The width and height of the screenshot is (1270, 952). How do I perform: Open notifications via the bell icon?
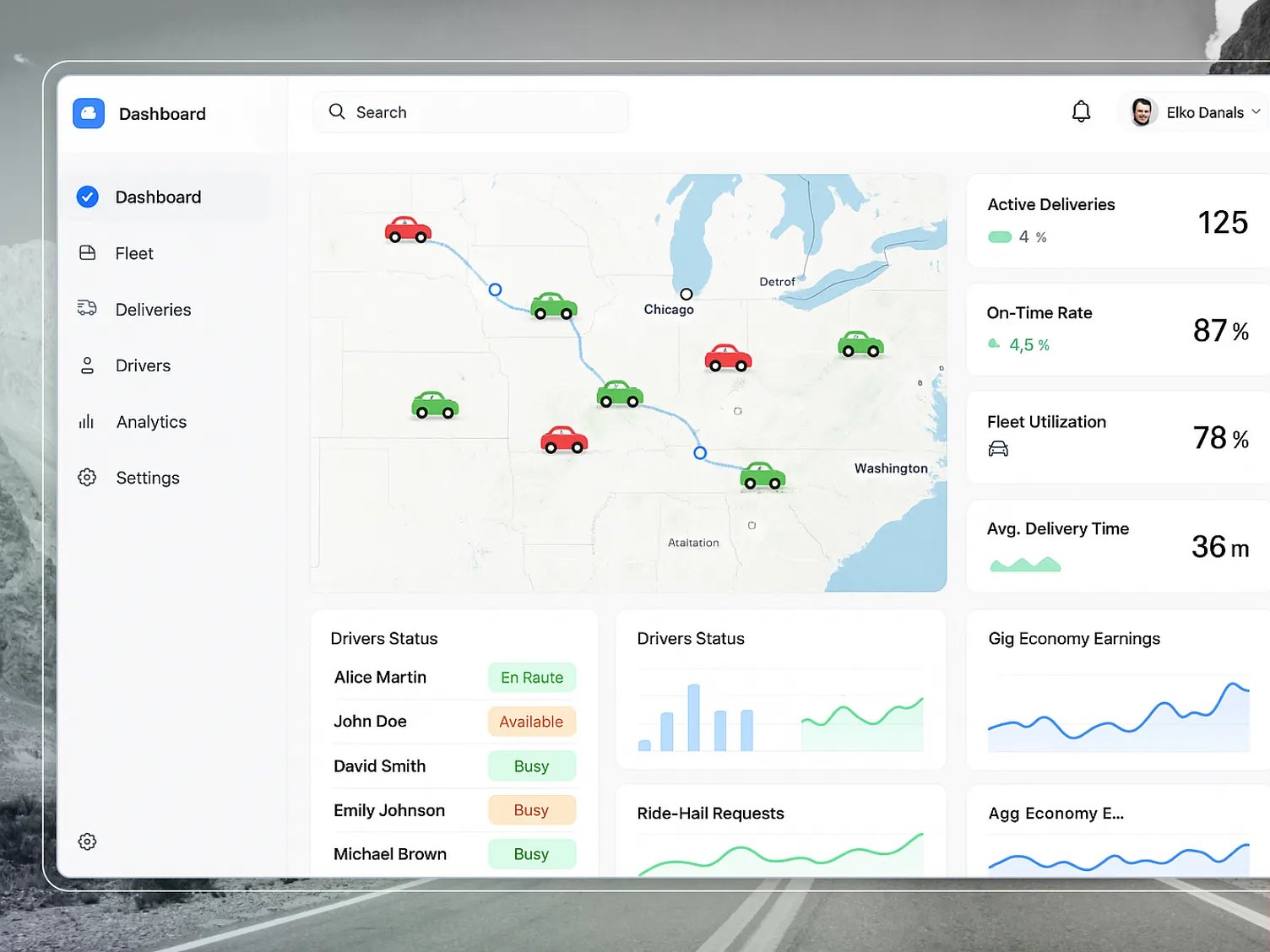(x=1081, y=111)
